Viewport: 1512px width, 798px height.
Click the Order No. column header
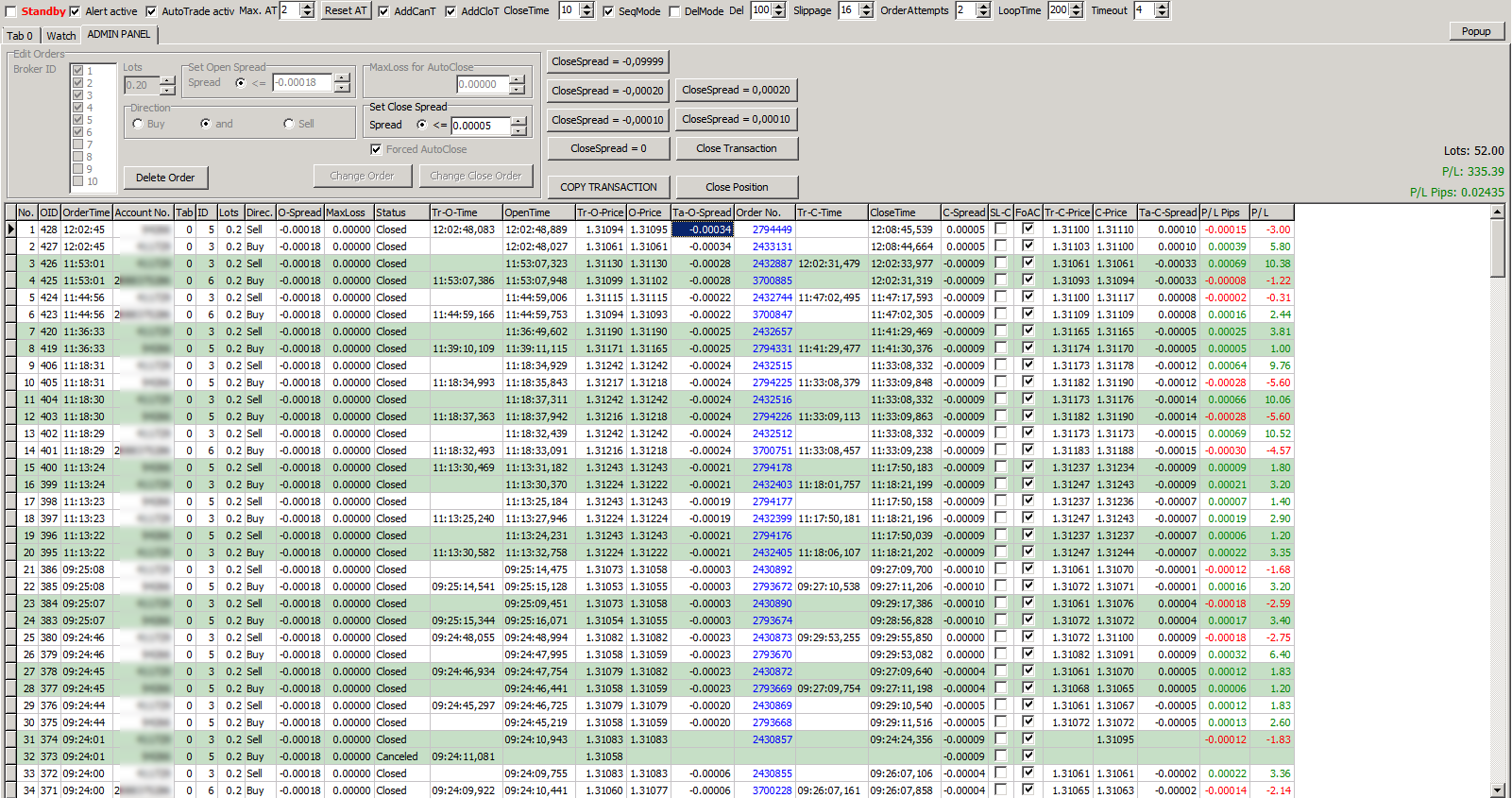tap(764, 212)
